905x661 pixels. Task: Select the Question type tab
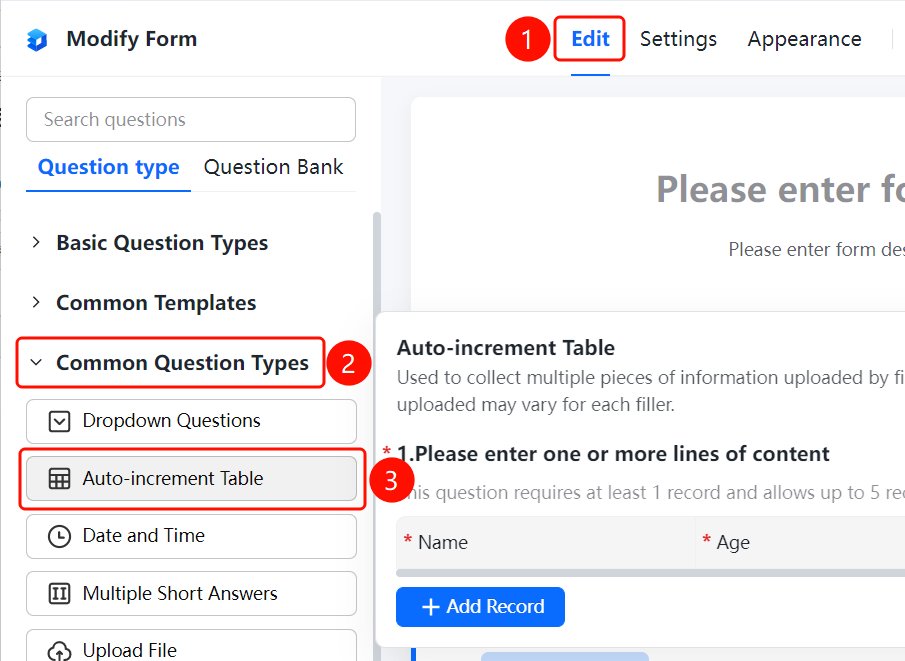click(x=109, y=167)
